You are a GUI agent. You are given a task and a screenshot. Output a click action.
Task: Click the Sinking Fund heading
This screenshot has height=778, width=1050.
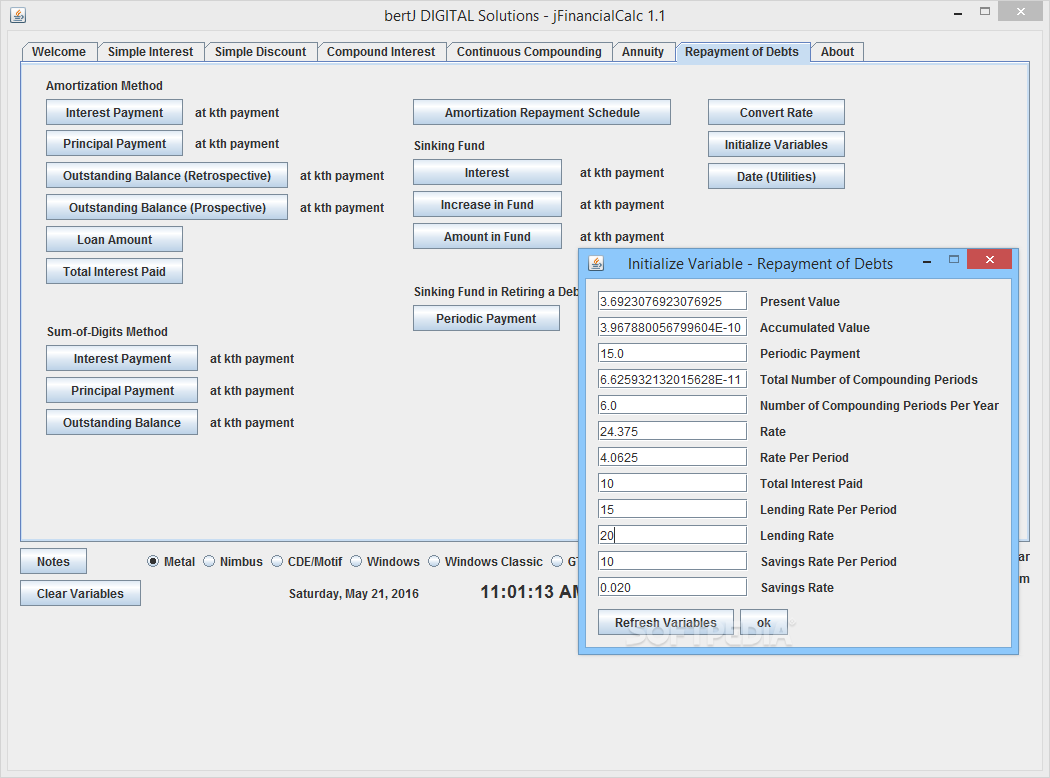[449, 146]
